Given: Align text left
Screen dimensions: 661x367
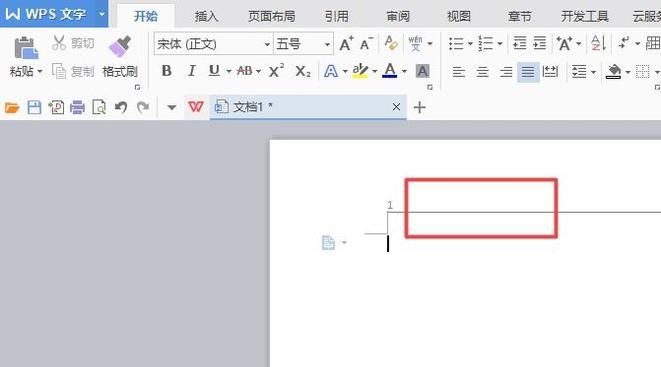Looking at the screenshot, I should click(459, 72).
